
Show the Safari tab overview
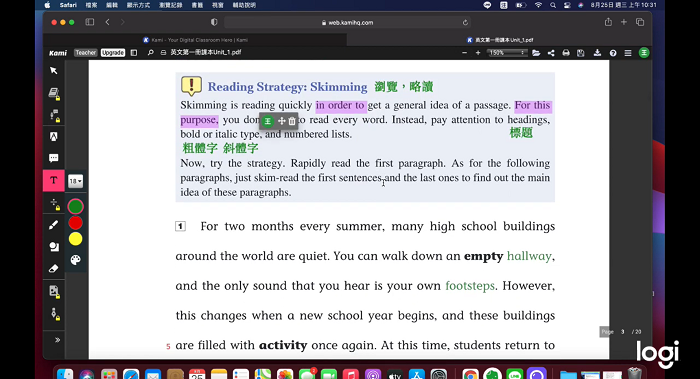[x=640, y=22]
